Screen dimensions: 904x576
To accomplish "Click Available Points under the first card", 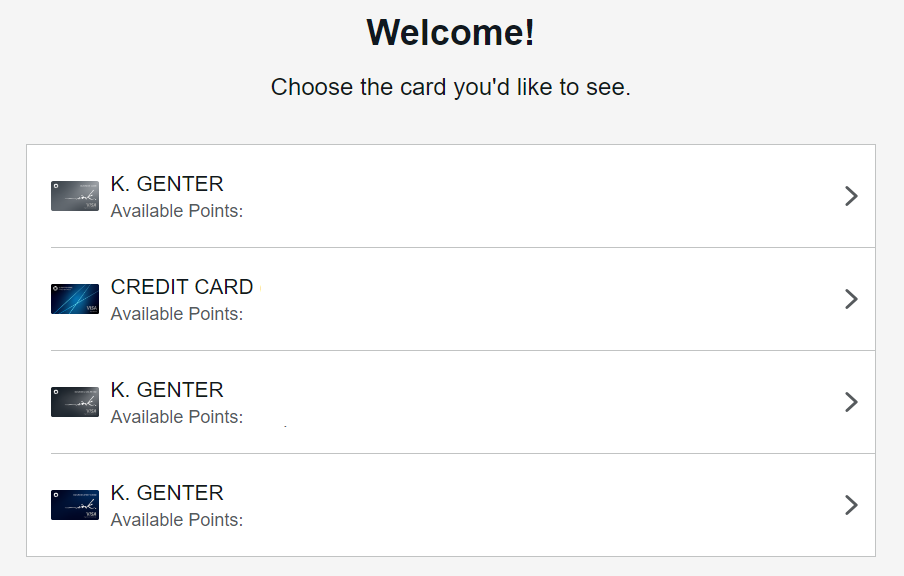I will coord(176,211).
